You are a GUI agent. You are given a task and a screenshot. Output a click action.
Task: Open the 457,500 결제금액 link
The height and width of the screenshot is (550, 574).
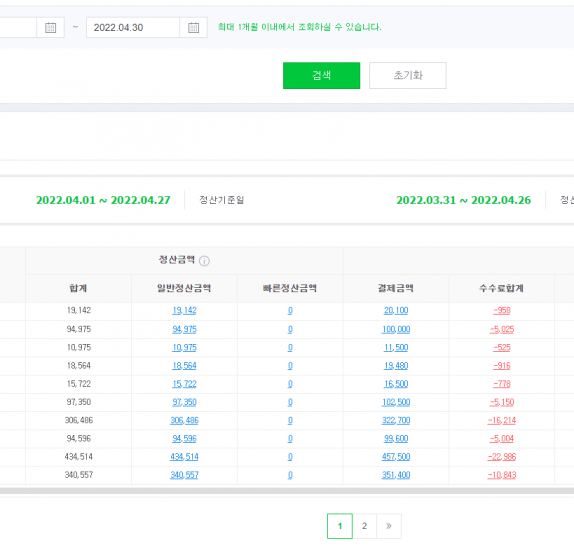pos(396,457)
